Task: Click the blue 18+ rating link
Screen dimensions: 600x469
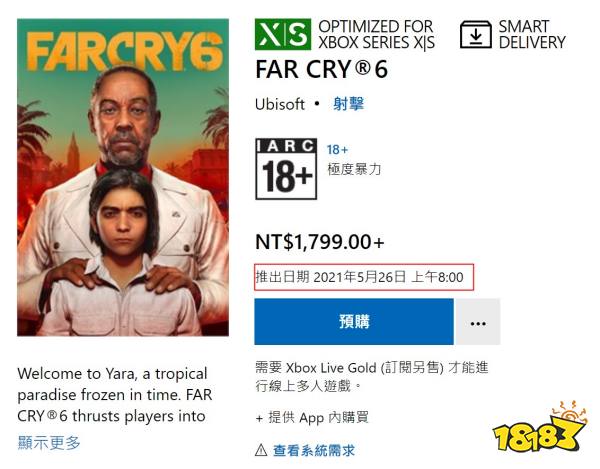Action: pyautogui.click(x=337, y=150)
